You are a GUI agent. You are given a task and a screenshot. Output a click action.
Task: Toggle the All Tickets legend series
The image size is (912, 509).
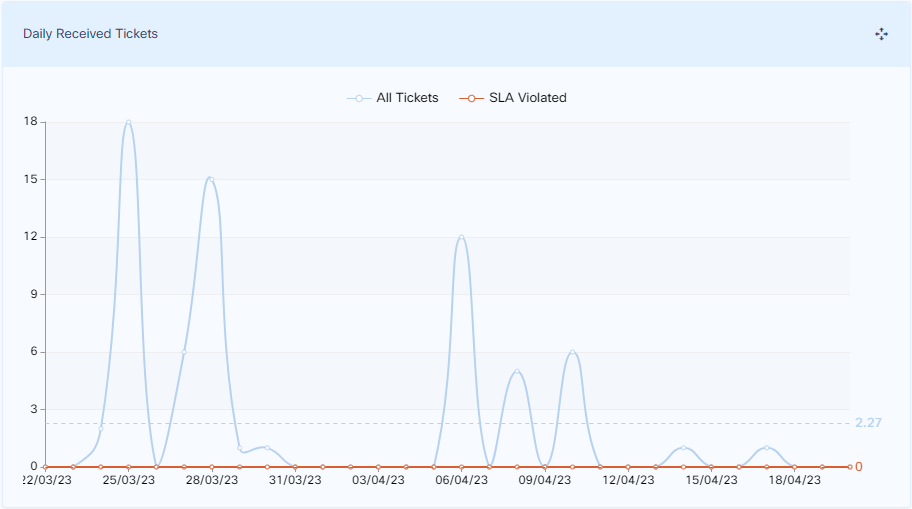click(406, 98)
